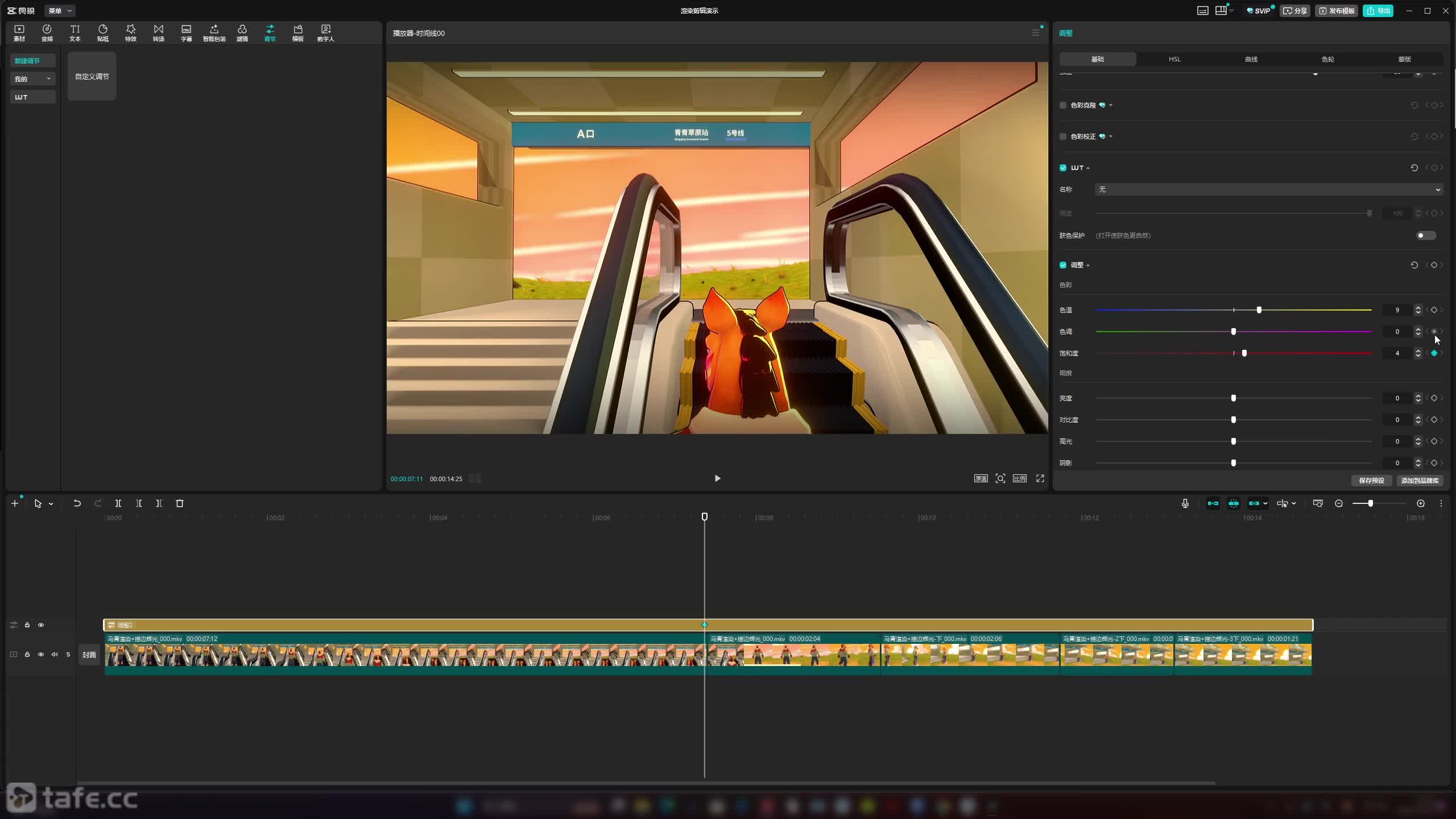1456x819 pixels.
Task: Open the Filters (滤镜) panel icon
Action: 242,32
